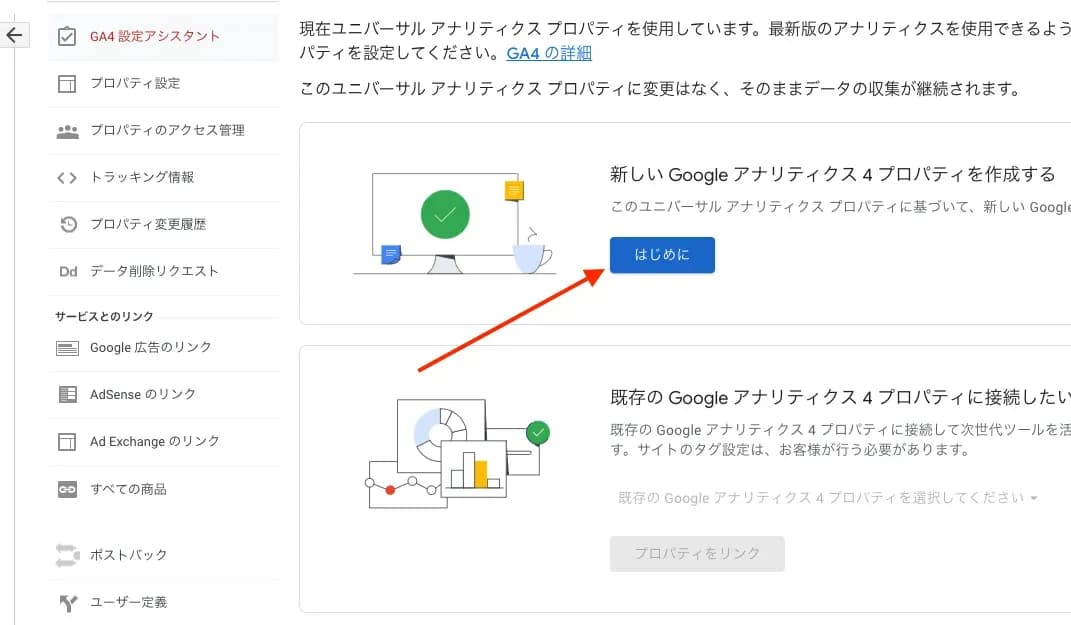Screen dimensions: 1071x625
Task: Click the GA4 設定アシスタント checkbox icon
Action: tap(67, 37)
